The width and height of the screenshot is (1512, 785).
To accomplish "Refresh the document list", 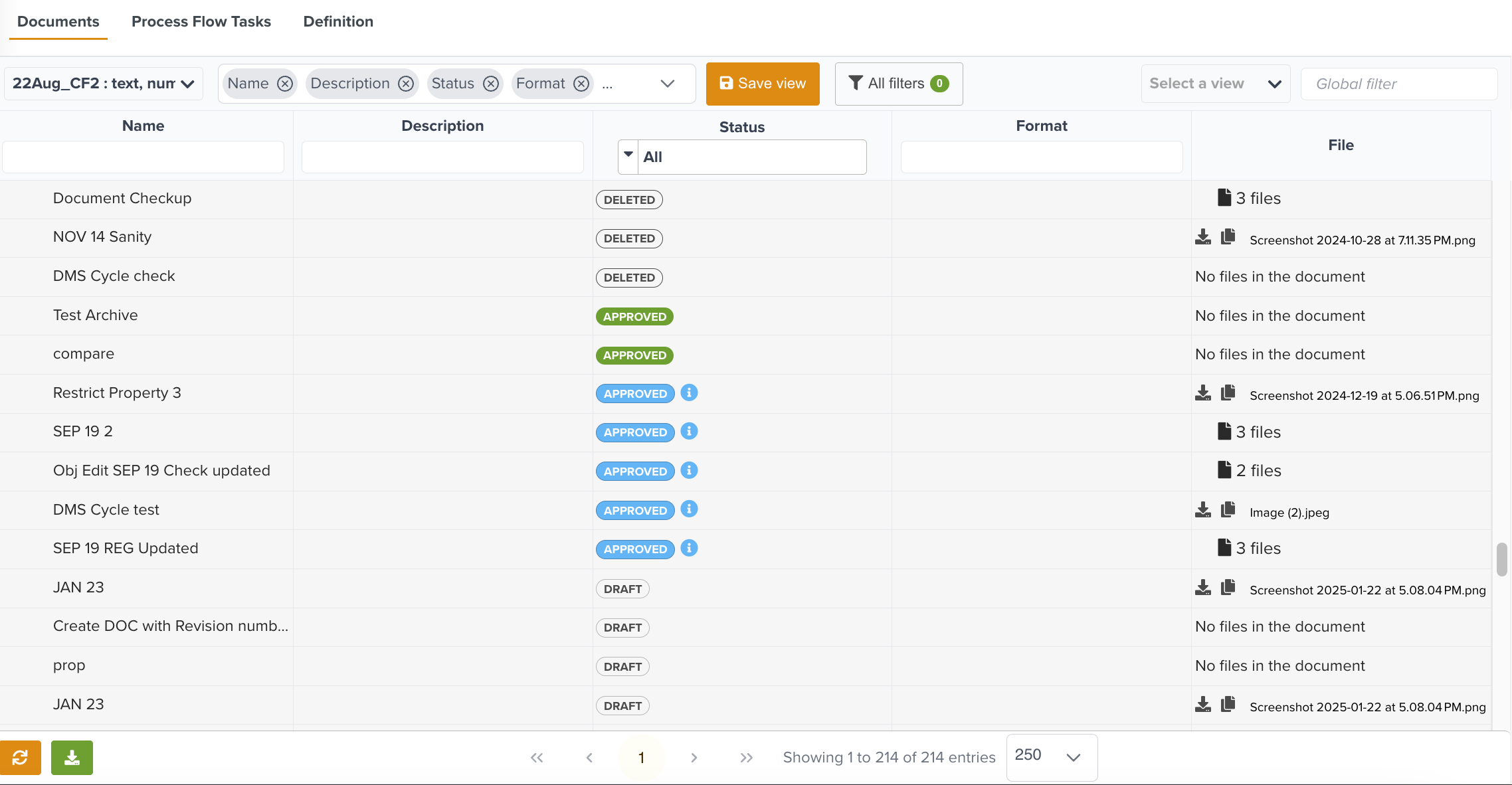I will point(21,757).
